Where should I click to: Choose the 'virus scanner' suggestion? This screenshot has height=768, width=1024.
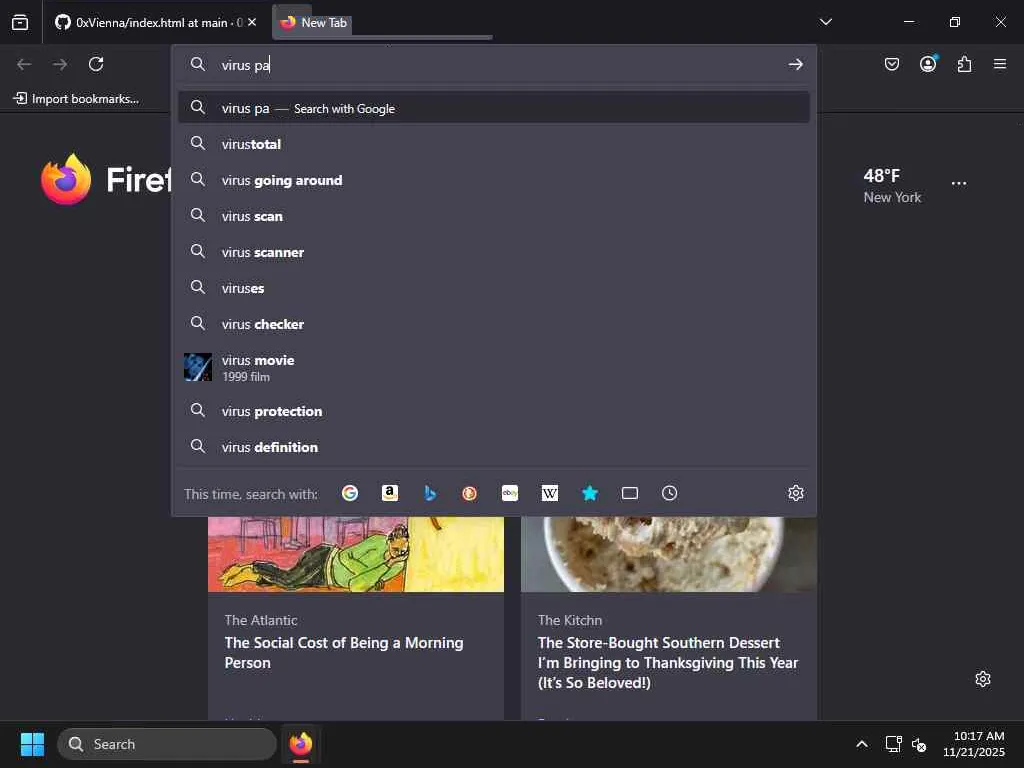pos(494,251)
